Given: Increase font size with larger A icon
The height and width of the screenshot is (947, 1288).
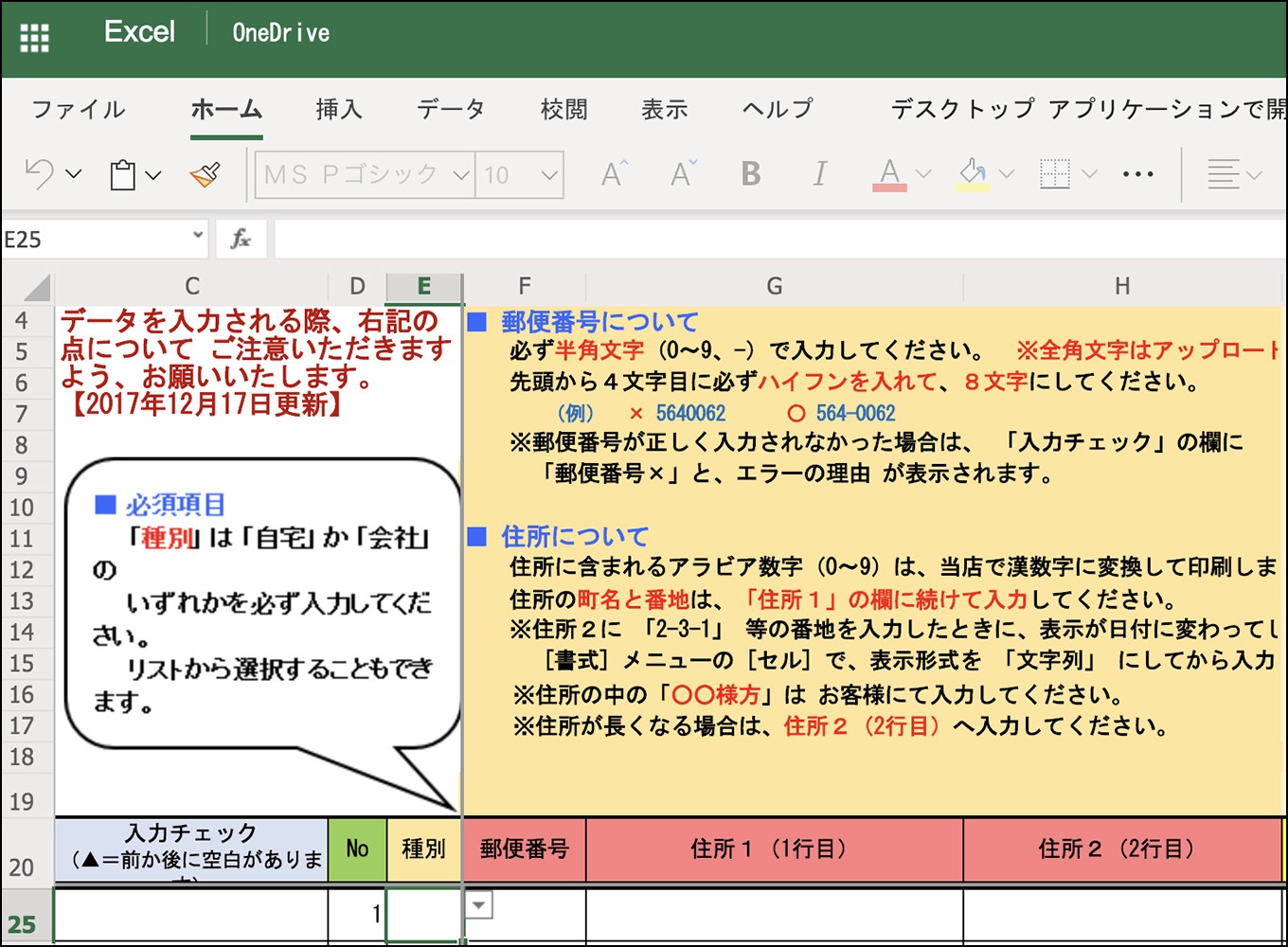Looking at the screenshot, I should click(615, 174).
